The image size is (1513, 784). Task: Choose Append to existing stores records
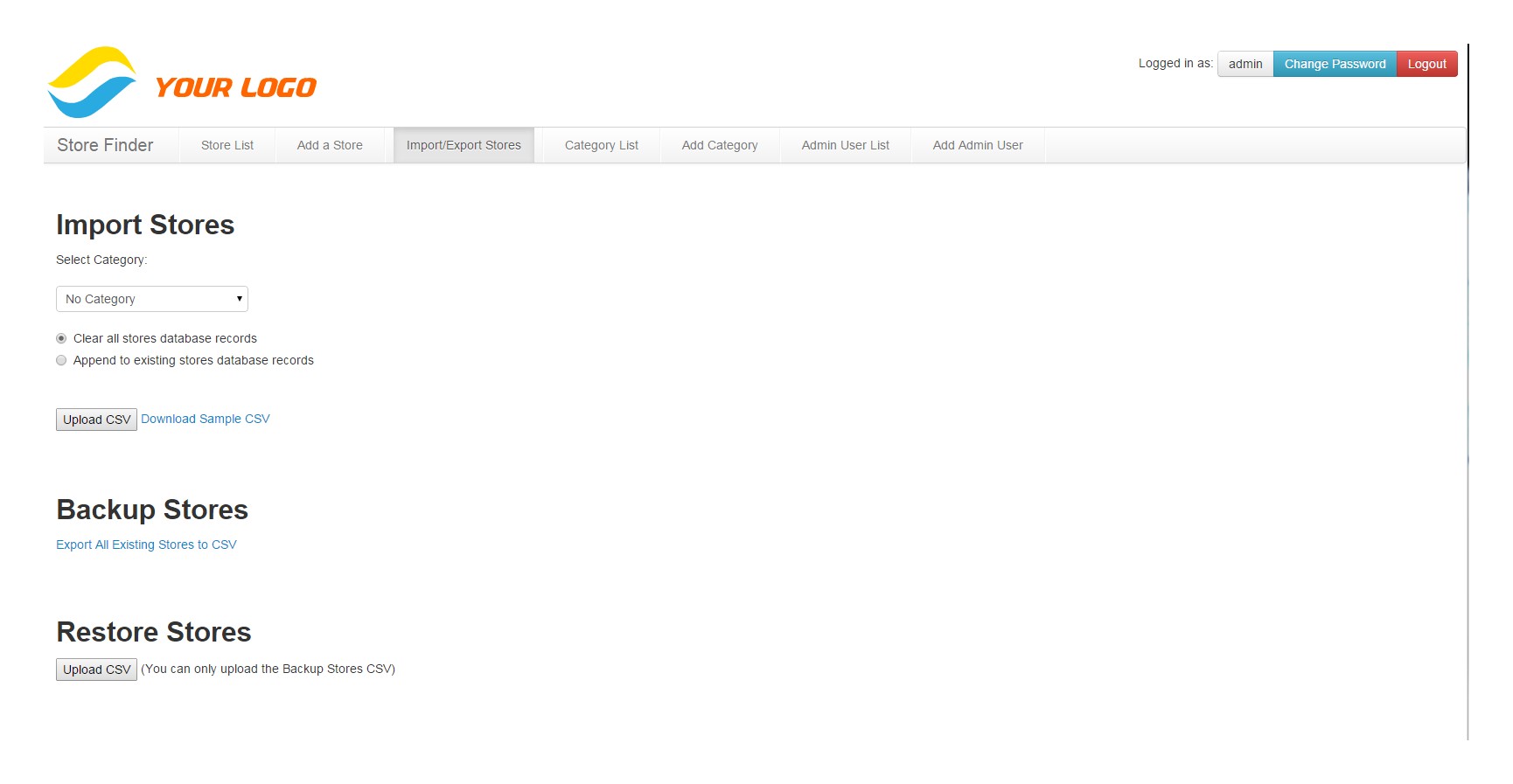[x=61, y=360]
